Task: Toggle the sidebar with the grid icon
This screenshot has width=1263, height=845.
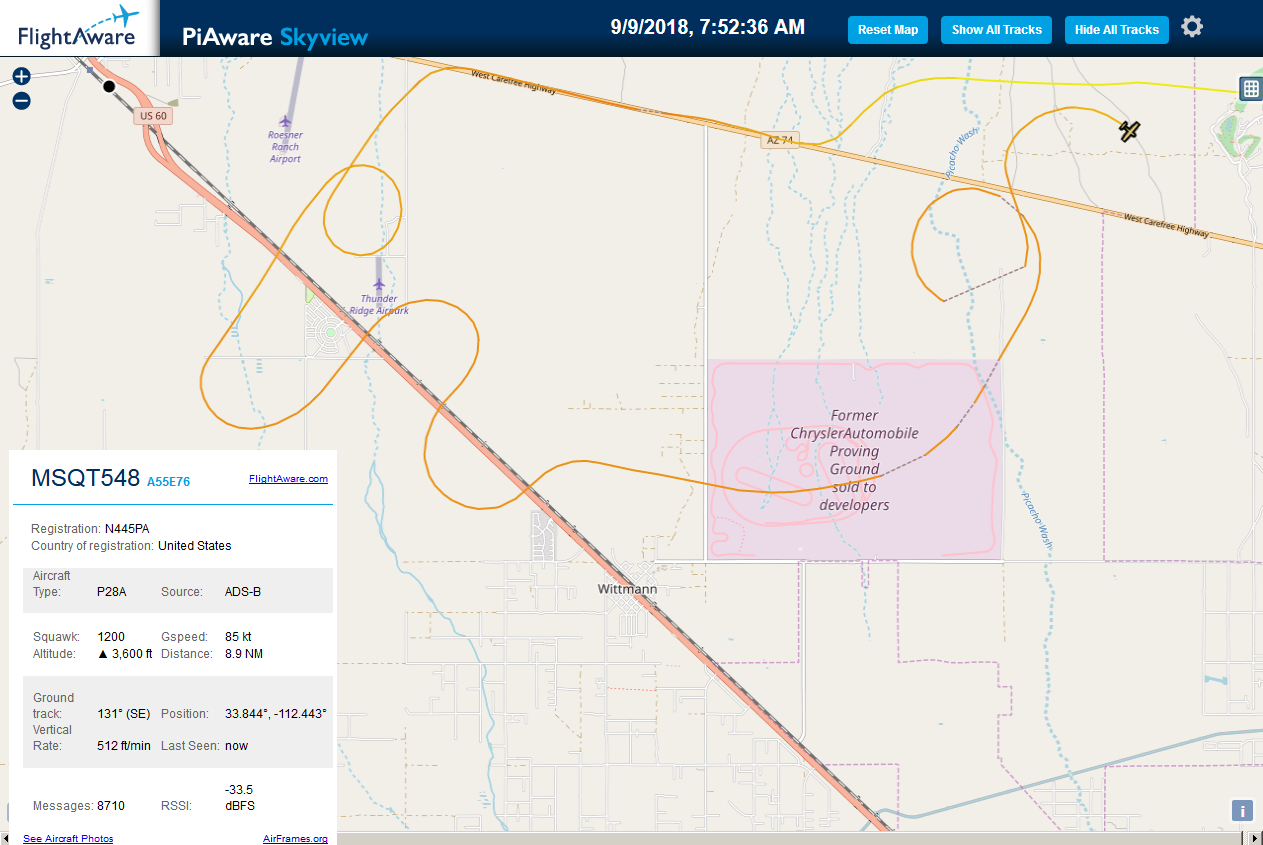Action: pos(1250,88)
